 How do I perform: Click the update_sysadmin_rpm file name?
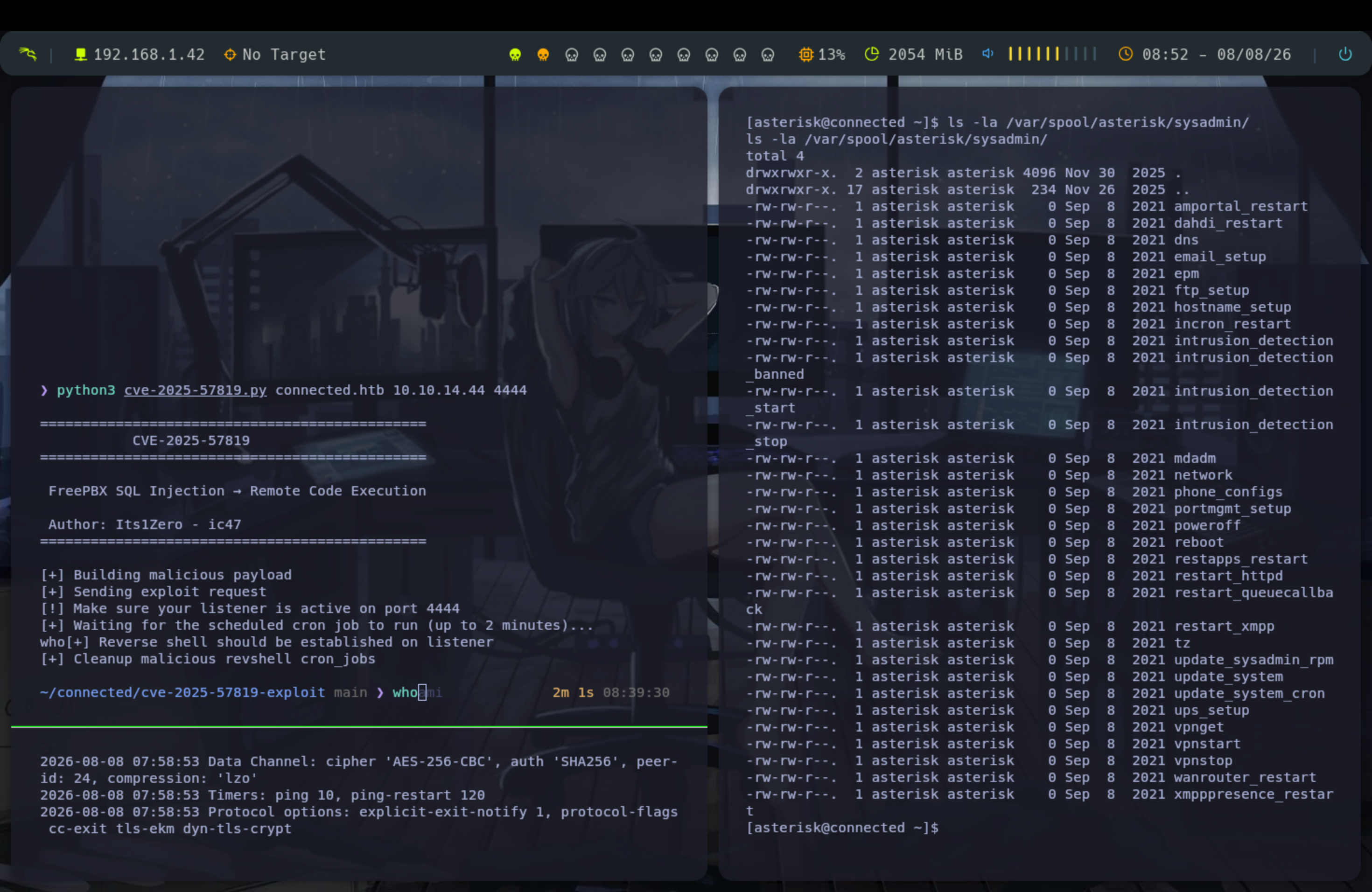(x=1254, y=659)
